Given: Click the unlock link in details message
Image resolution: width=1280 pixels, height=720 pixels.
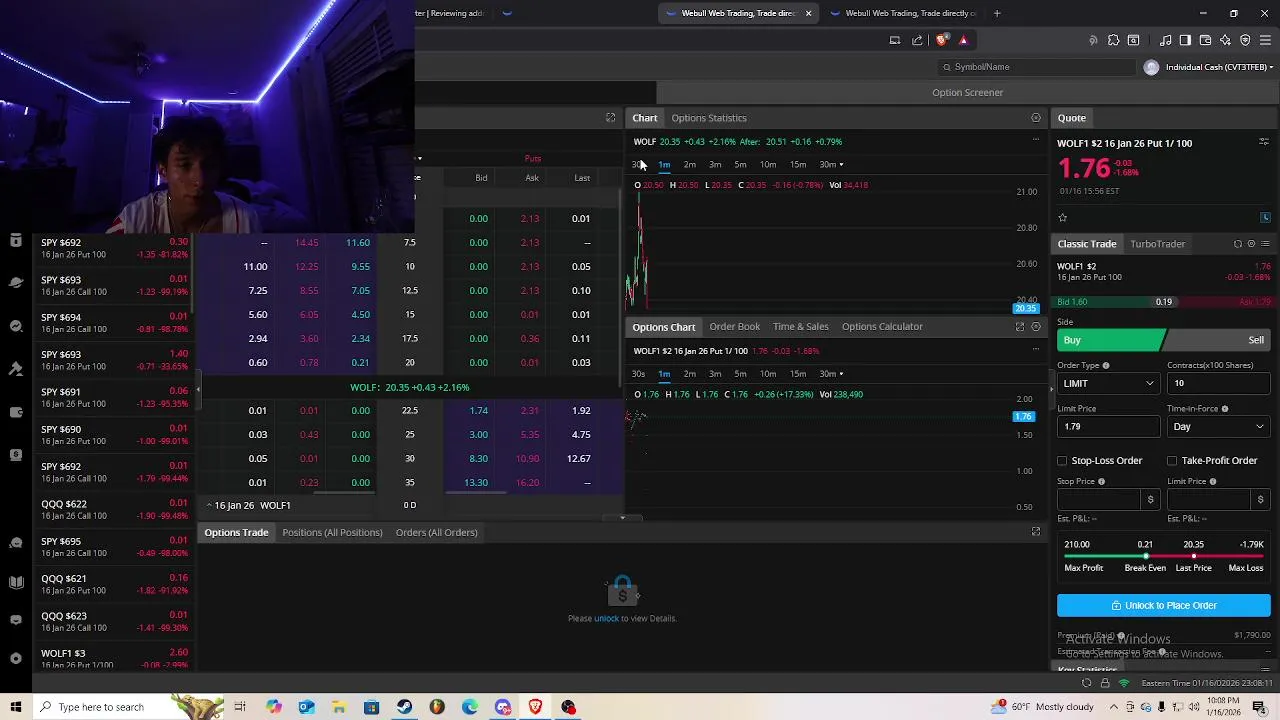Looking at the screenshot, I should 606,618.
